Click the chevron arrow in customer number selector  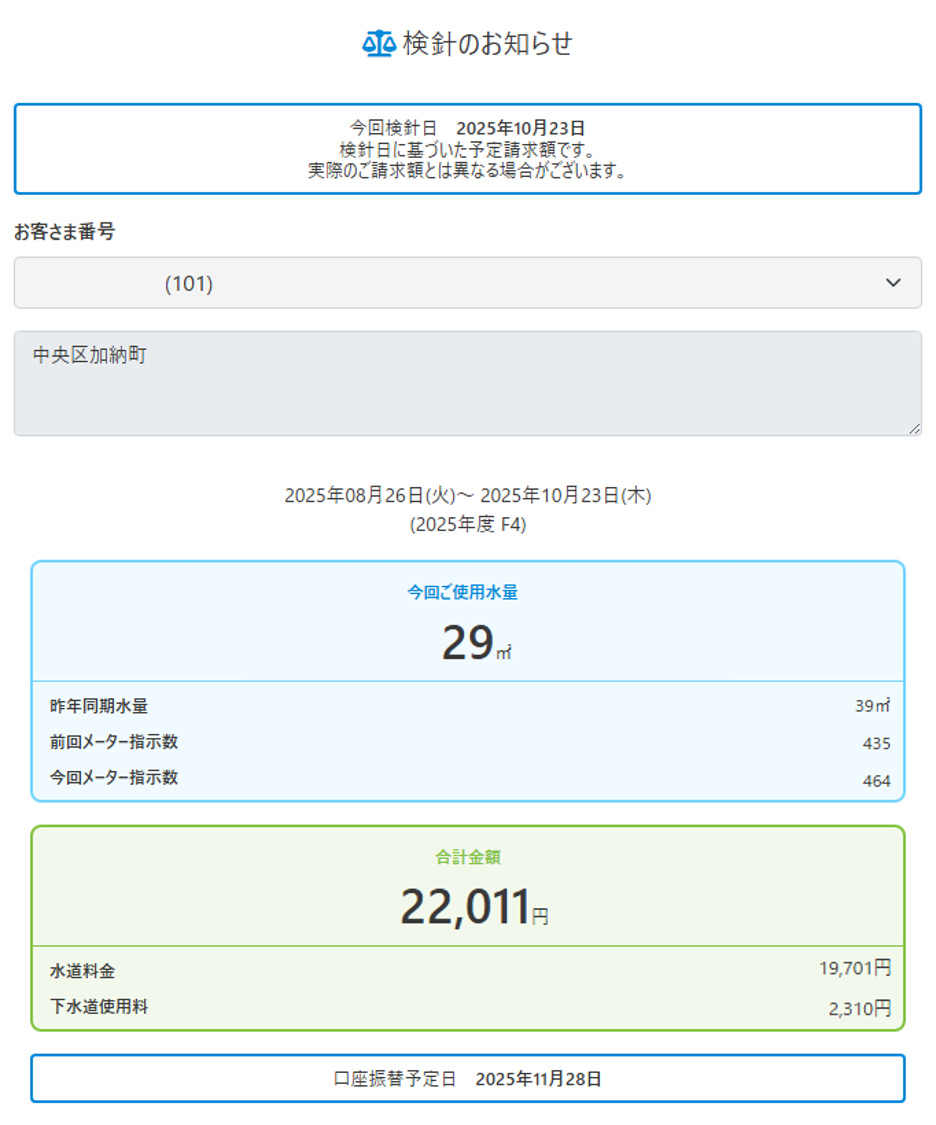click(x=893, y=283)
